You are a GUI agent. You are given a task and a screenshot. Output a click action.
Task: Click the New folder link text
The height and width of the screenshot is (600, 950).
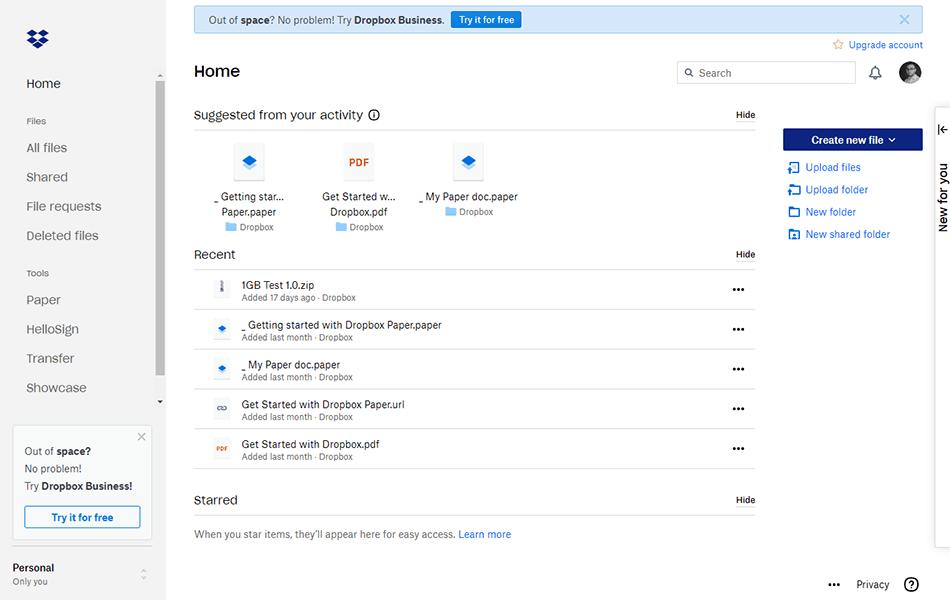[831, 212]
